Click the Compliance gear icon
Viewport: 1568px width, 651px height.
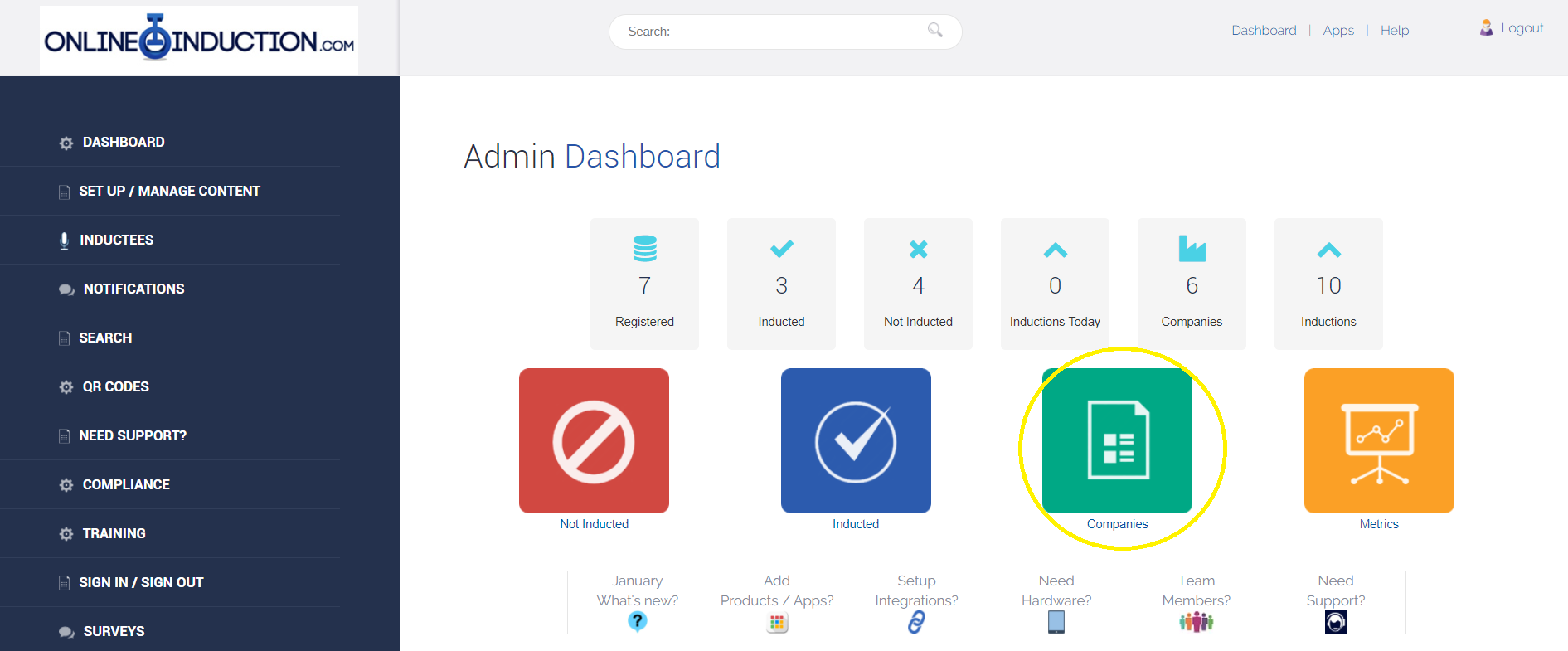pyautogui.click(x=66, y=485)
